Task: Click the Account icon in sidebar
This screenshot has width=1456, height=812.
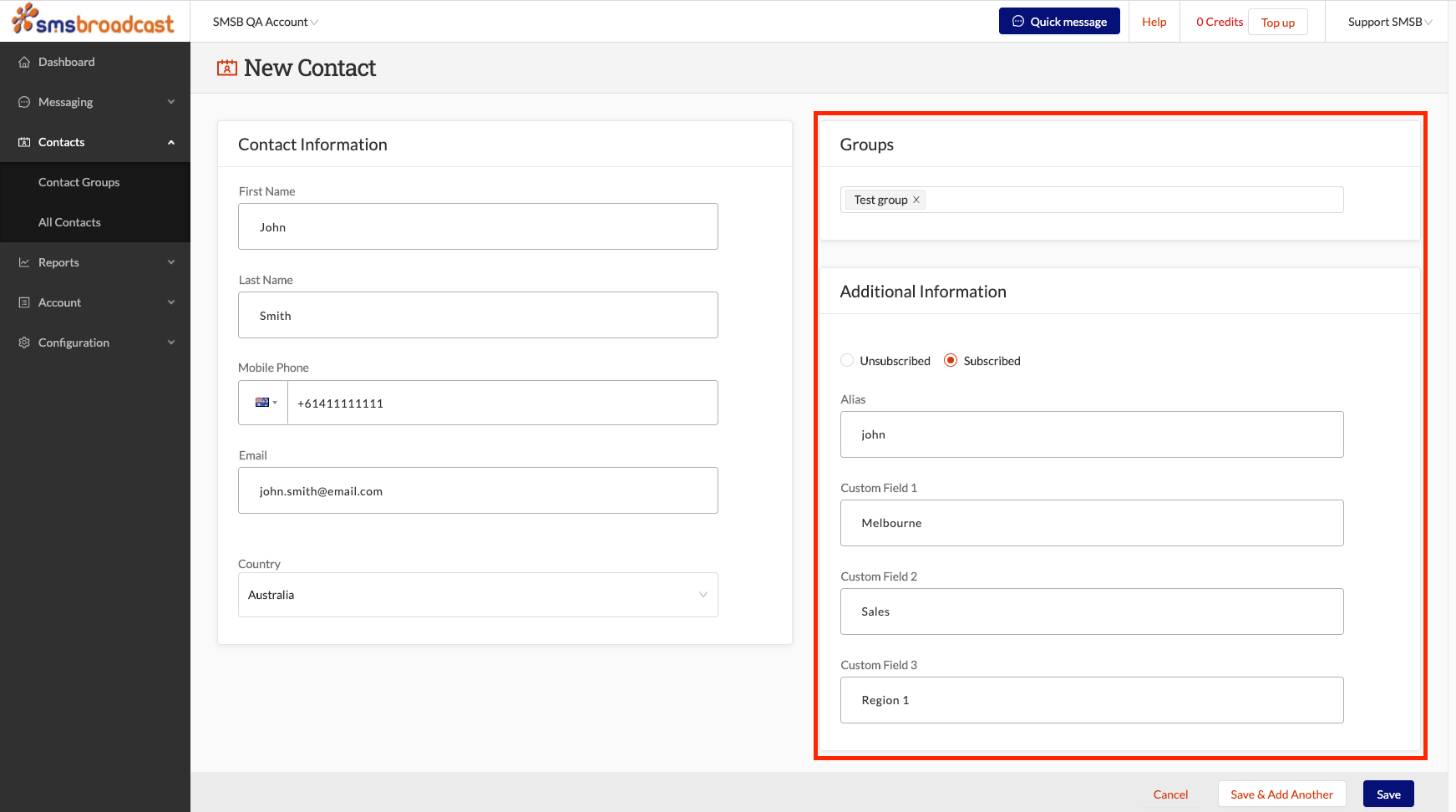Action: (23, 302)
